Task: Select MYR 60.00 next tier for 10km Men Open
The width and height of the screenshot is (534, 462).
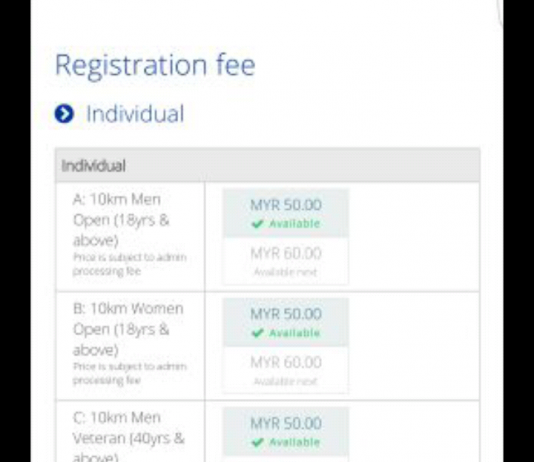Action: (286, 261)
